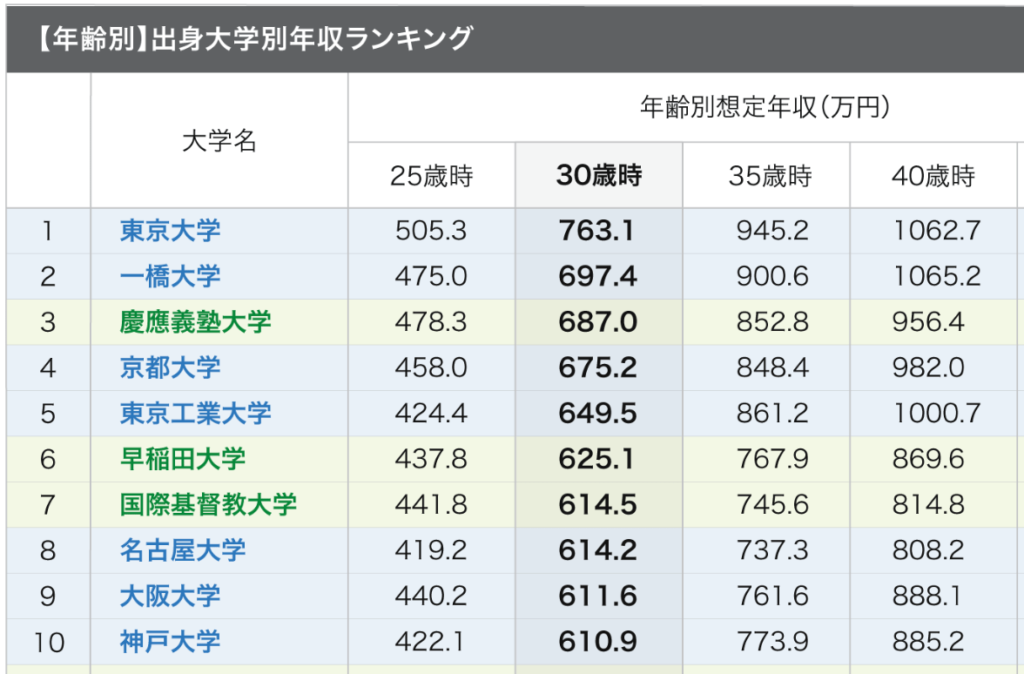Viewport: 1024px width, 674px height.
Task: Click the 大学名 column header
Action: [219, 140]
